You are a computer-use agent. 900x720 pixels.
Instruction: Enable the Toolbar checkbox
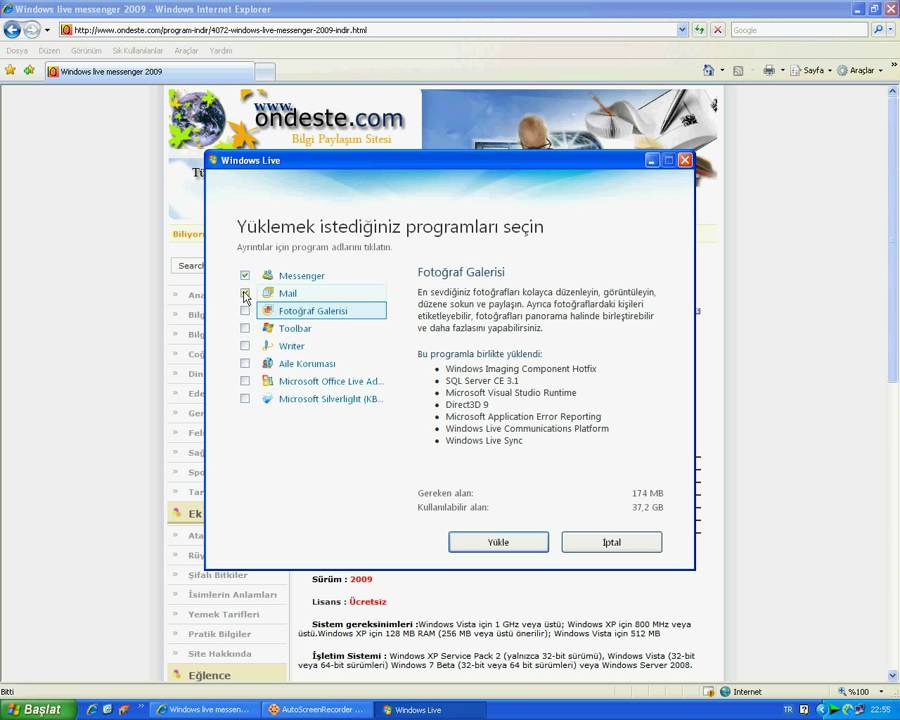click(245, 328)
